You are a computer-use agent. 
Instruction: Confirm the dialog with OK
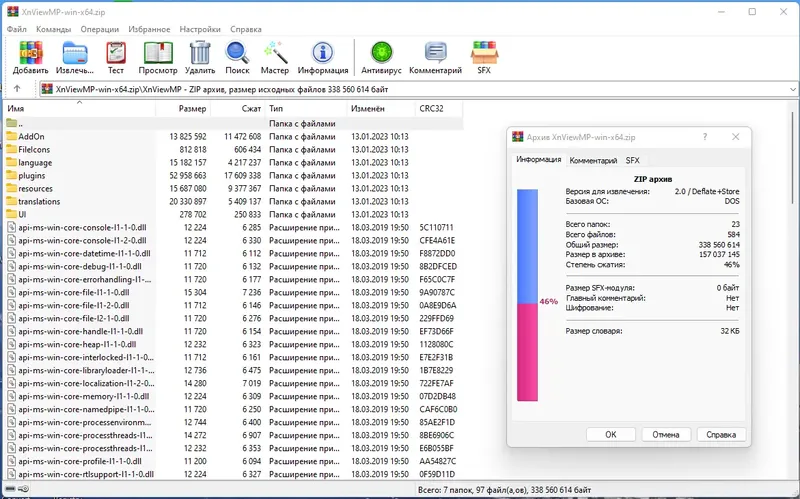tap(611, 435)
